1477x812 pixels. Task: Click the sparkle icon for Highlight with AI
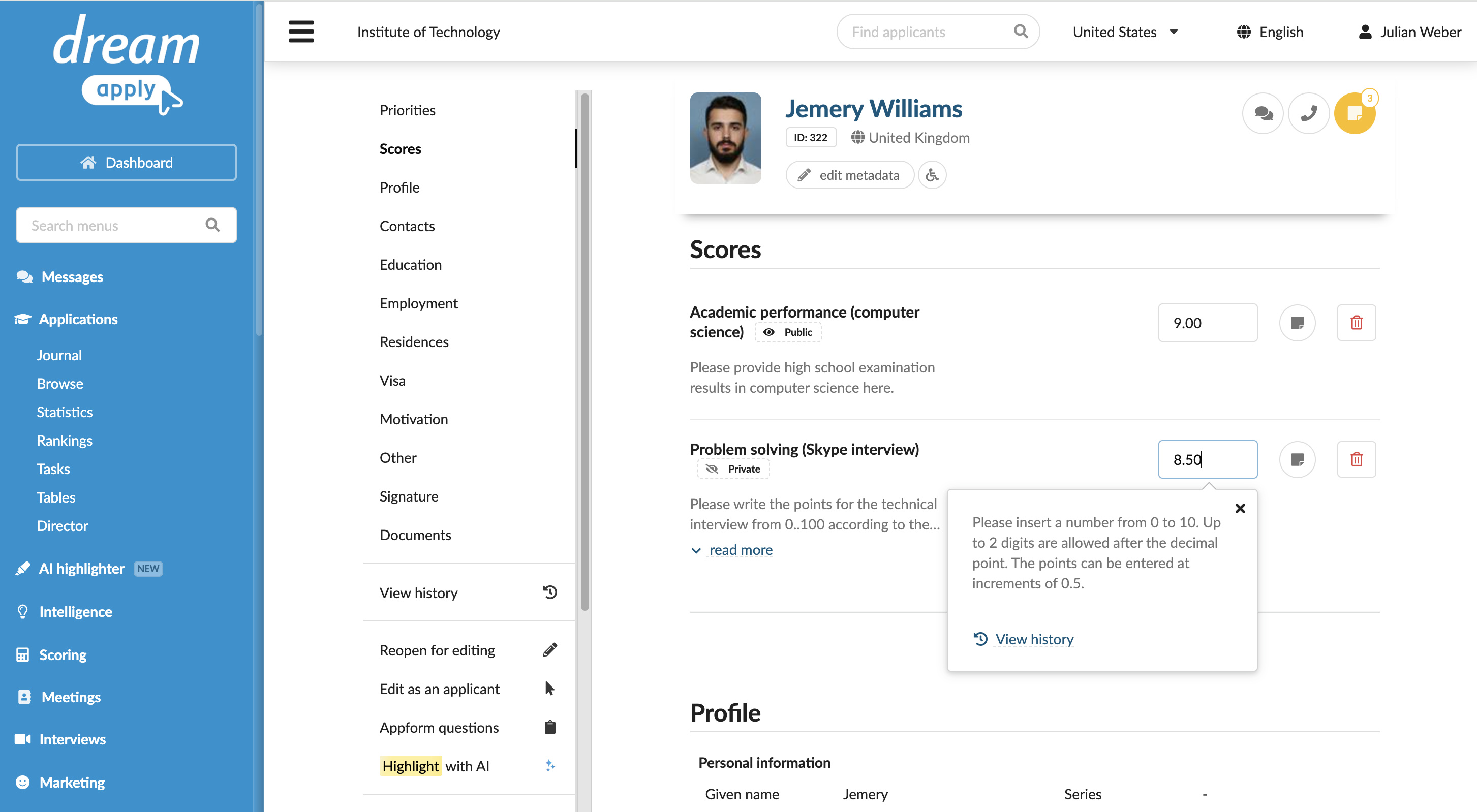coord(550,766)
